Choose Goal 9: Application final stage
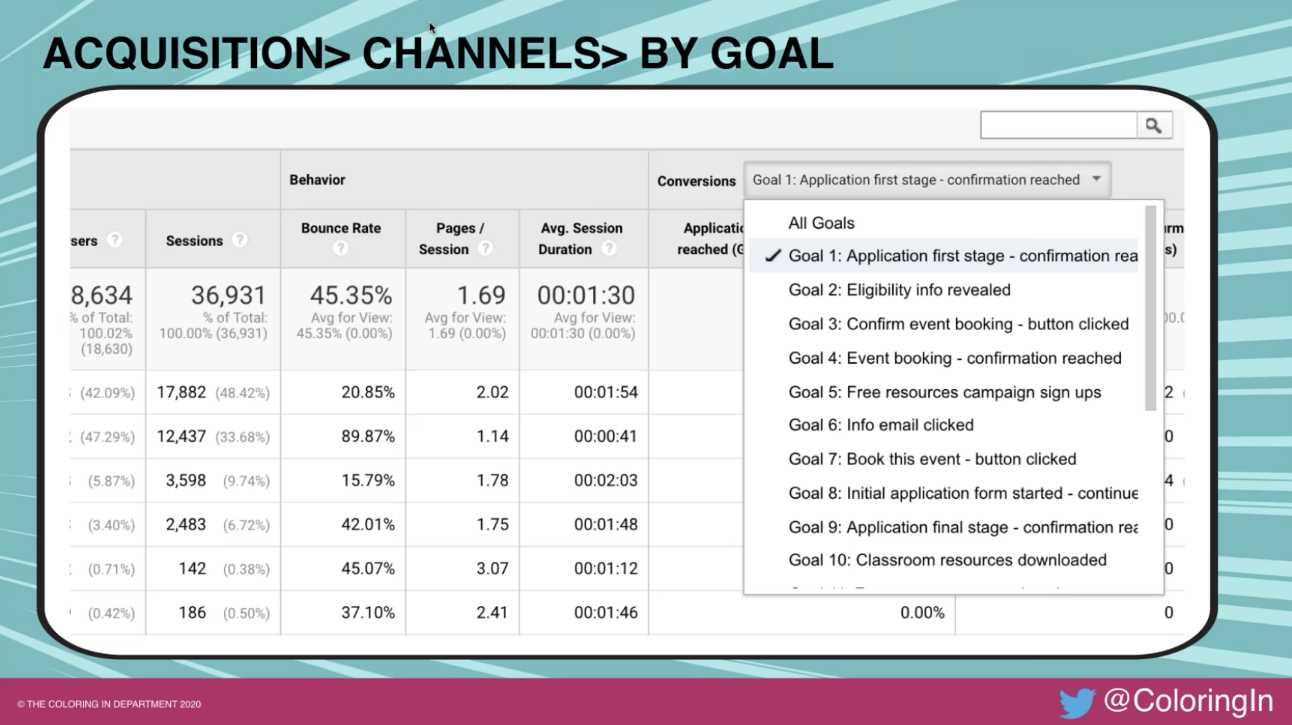The height and width of the screenshot is (725, 1292). (x=963, y=527)
